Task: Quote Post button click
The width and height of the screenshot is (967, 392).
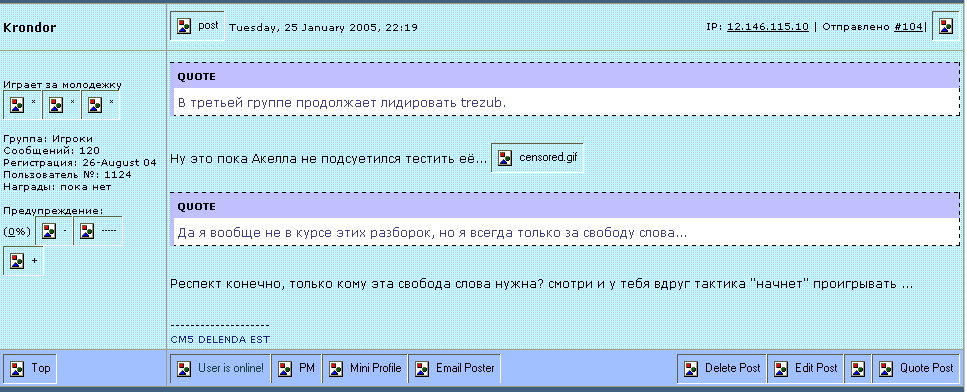Action: click(x=916, y=369)
